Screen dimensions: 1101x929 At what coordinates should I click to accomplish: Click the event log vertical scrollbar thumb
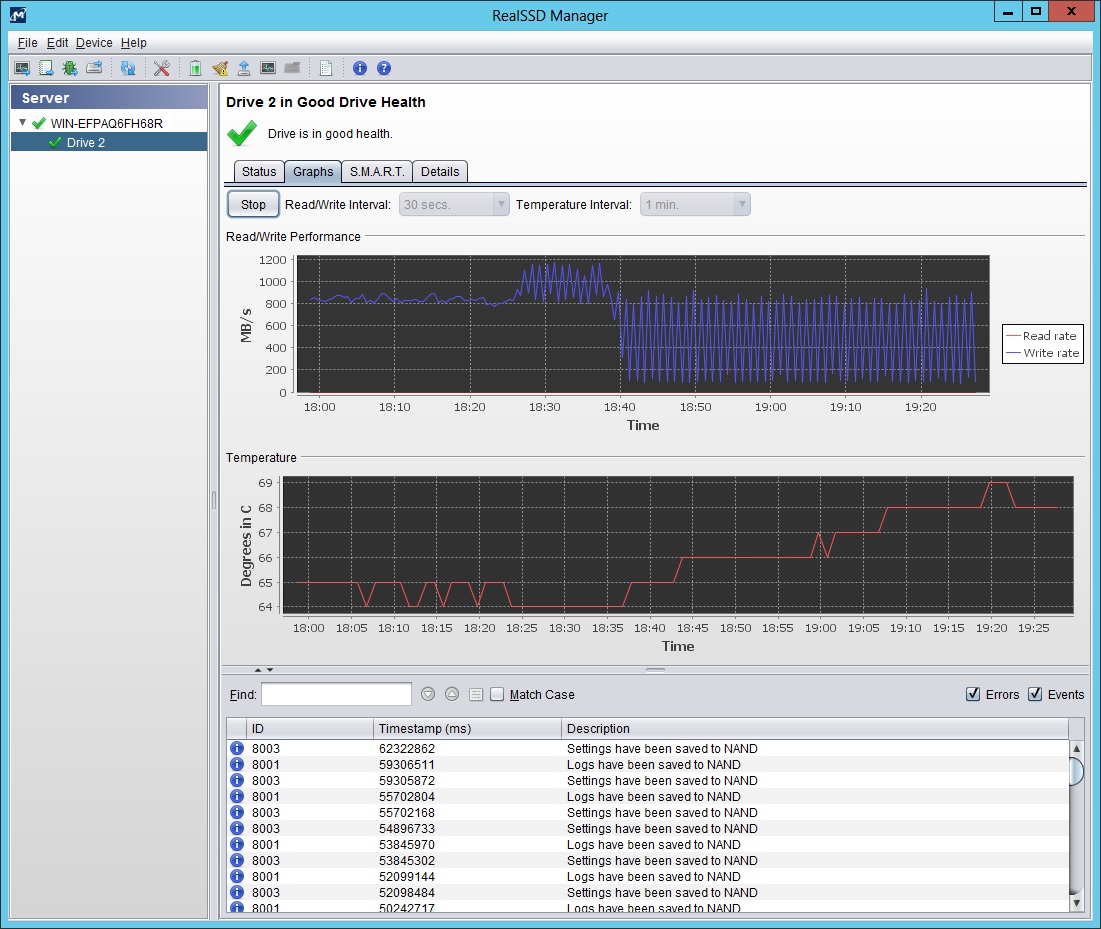(x=1076, y=772)
